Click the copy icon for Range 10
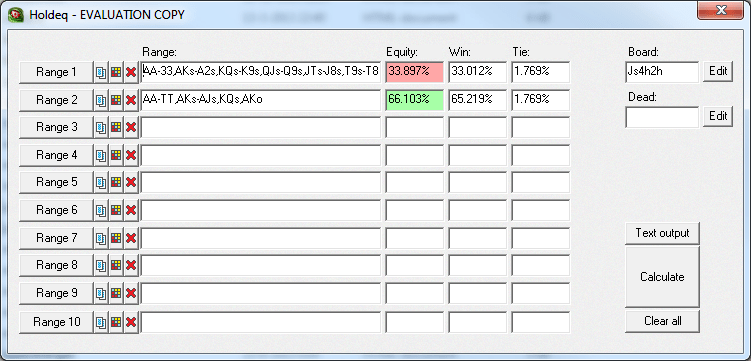The width and height of the screenshot is (751, 361). tap(101, 322)
